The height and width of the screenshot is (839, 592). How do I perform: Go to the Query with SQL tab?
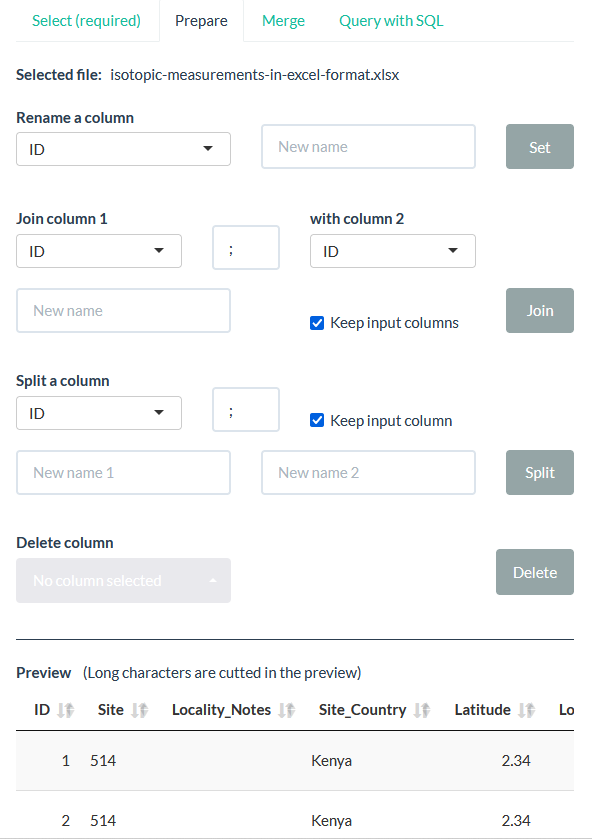pyautogui.click(x=391, y=20)
